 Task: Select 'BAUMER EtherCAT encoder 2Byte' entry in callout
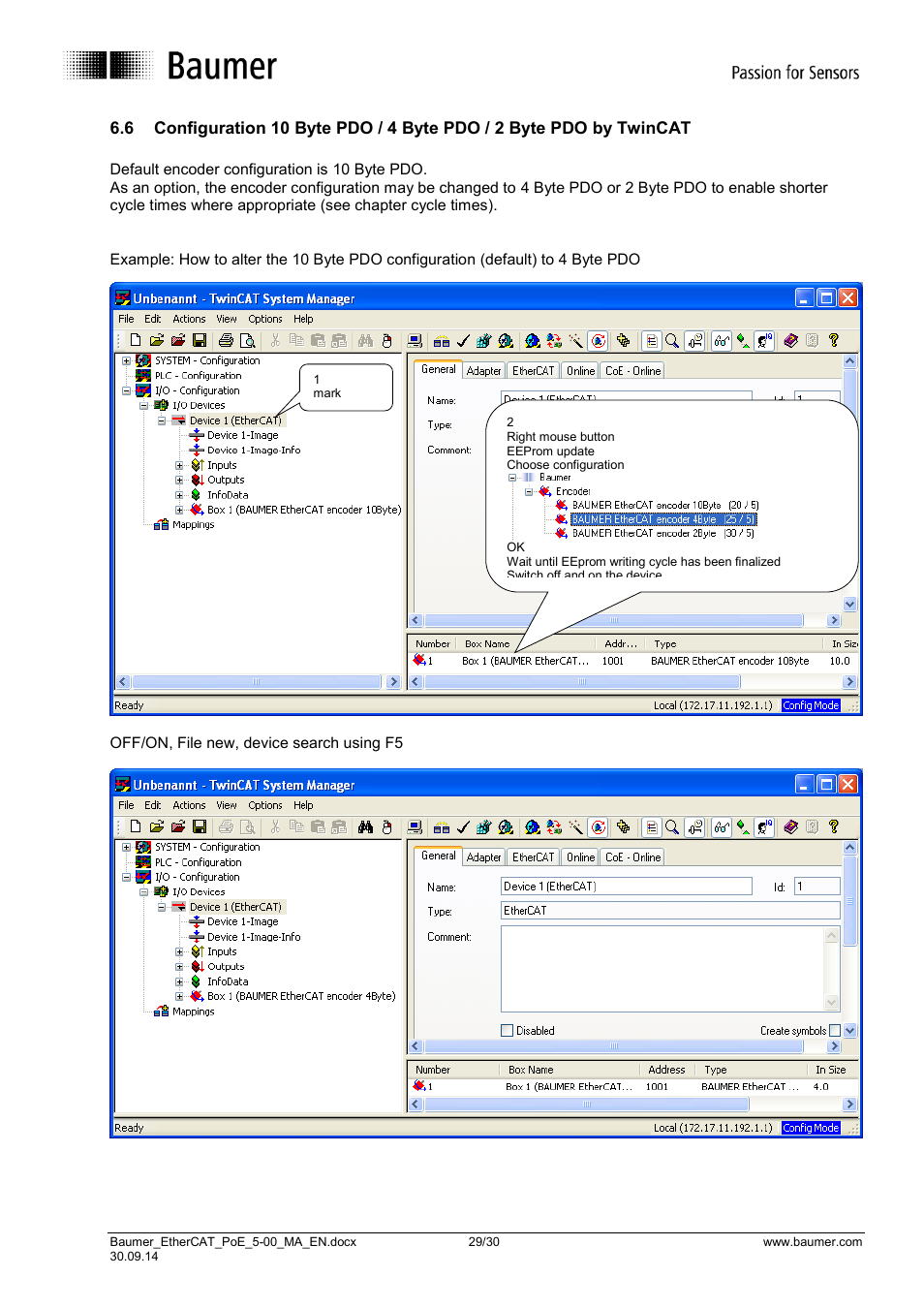(663, 533)
